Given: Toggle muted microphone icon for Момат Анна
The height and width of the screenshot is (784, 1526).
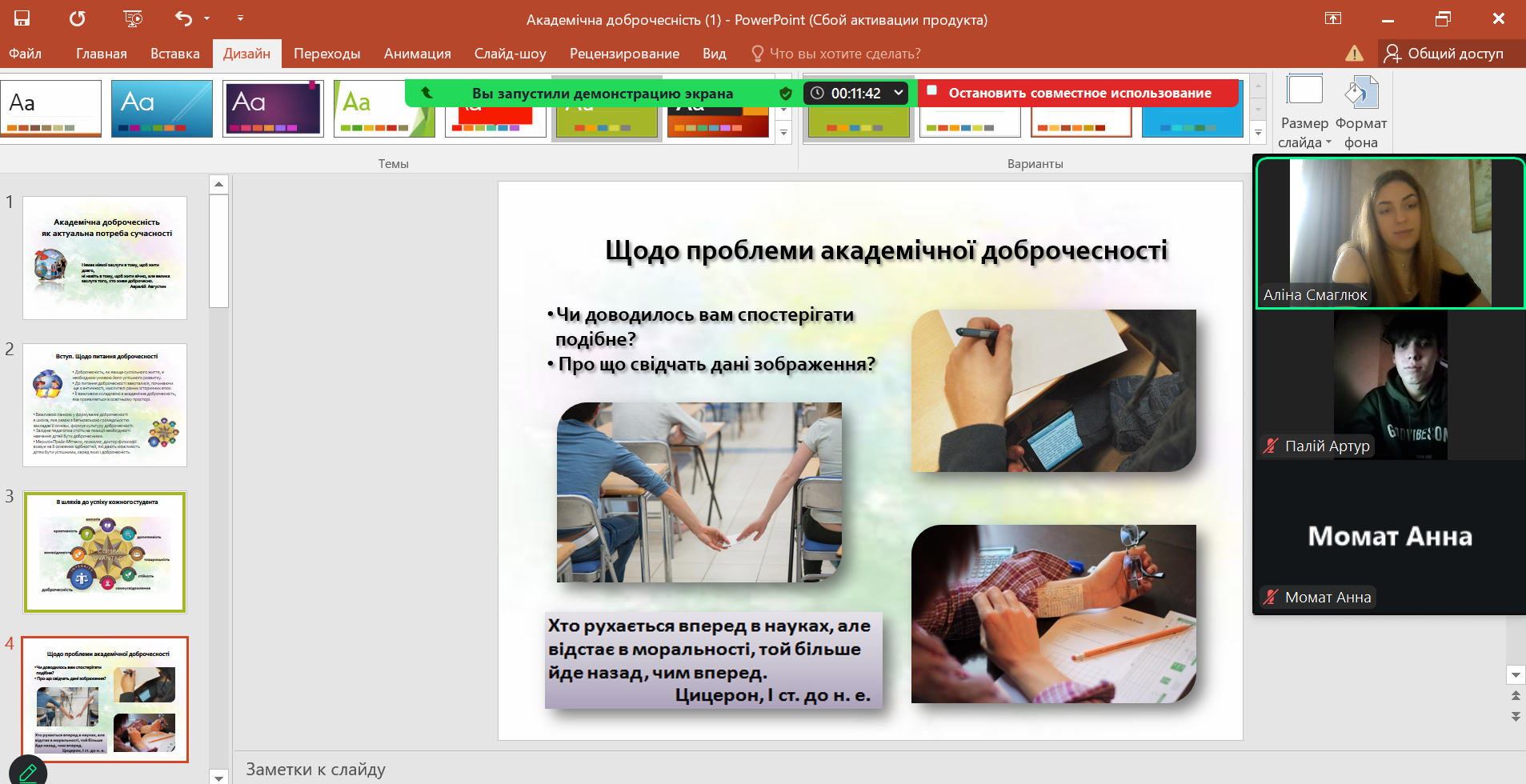Looking at the screenshot, I should coord(1271,597).
